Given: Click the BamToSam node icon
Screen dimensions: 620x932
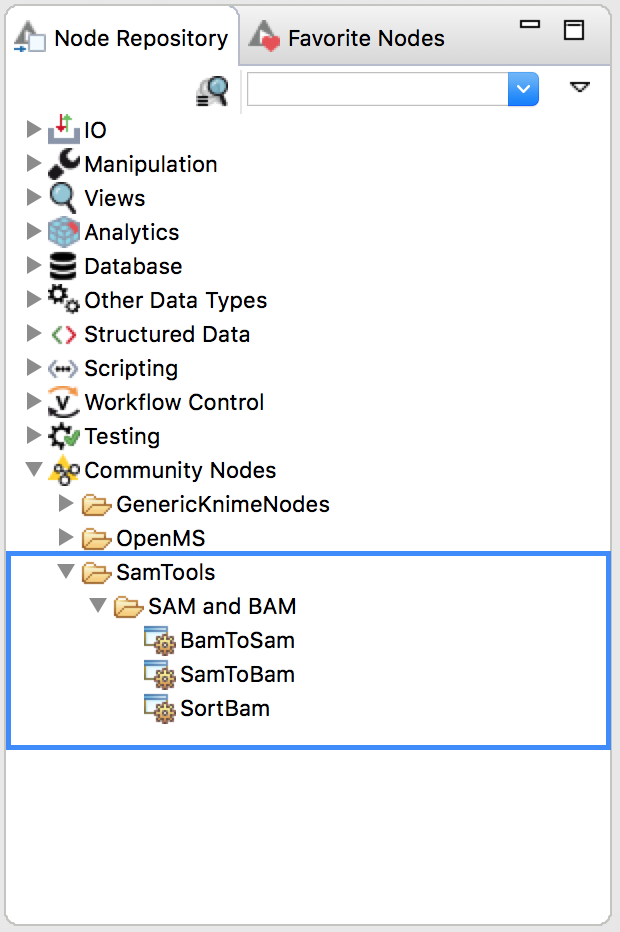Looking at the screenshot, I should point(160,640).
